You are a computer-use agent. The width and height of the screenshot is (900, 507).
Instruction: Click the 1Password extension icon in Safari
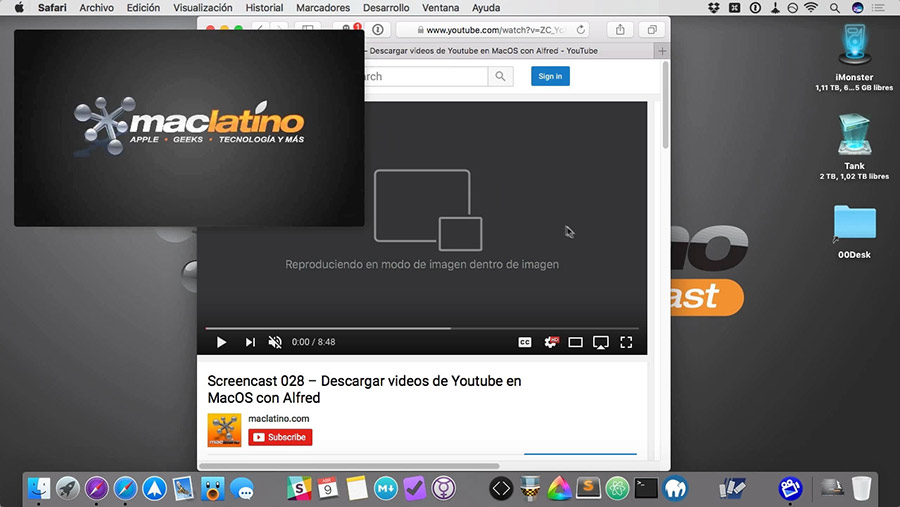coord(378,30)
